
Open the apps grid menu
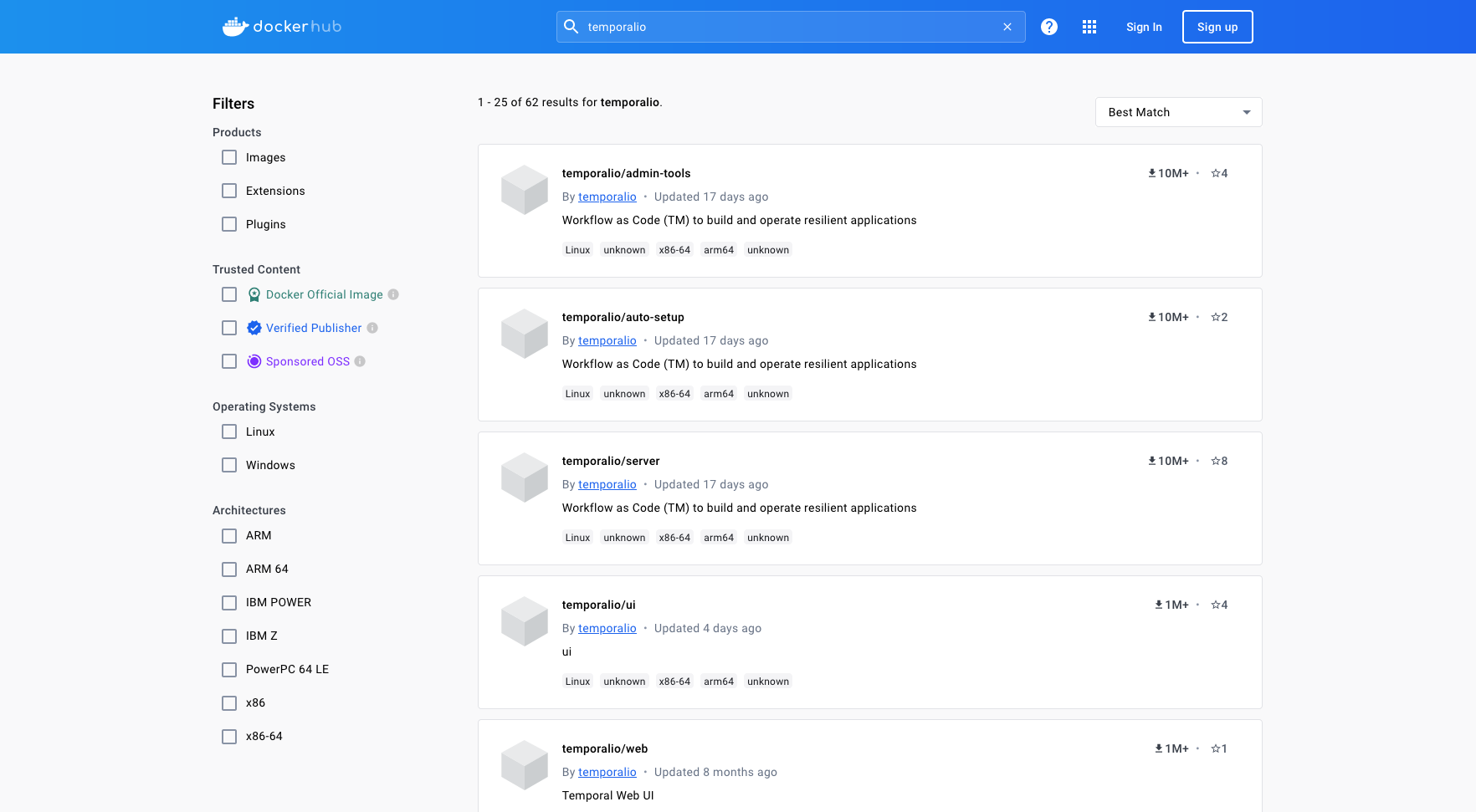(1089, 27)
